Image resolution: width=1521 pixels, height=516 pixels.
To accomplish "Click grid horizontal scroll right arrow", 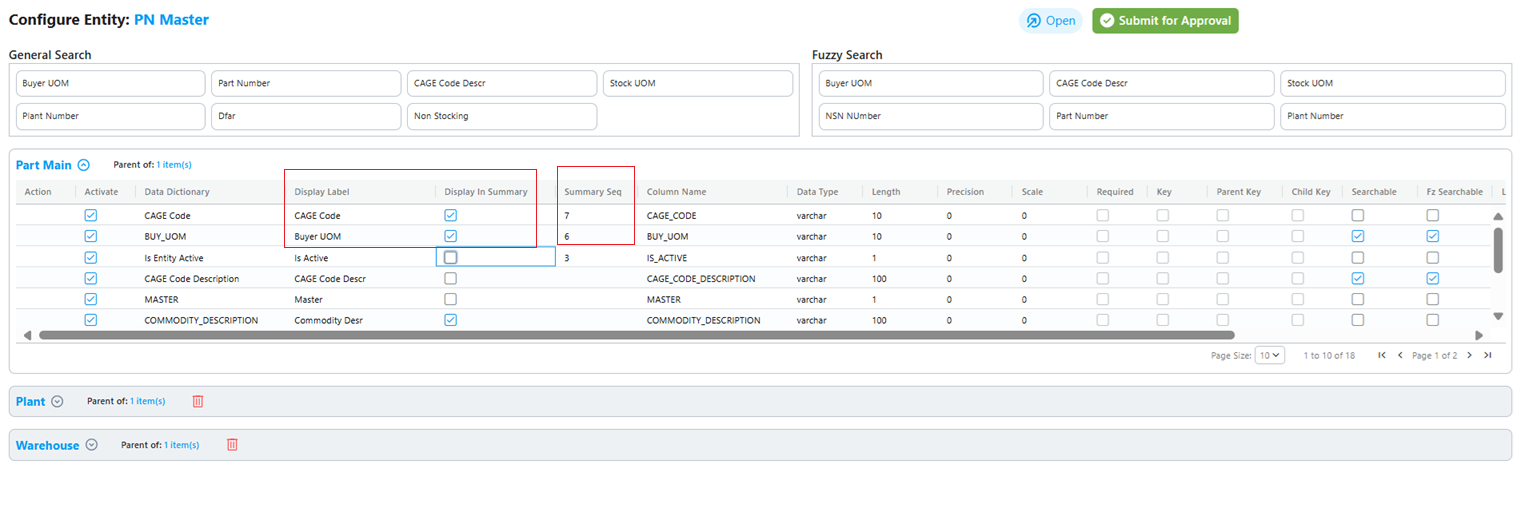I will 1479,335.
